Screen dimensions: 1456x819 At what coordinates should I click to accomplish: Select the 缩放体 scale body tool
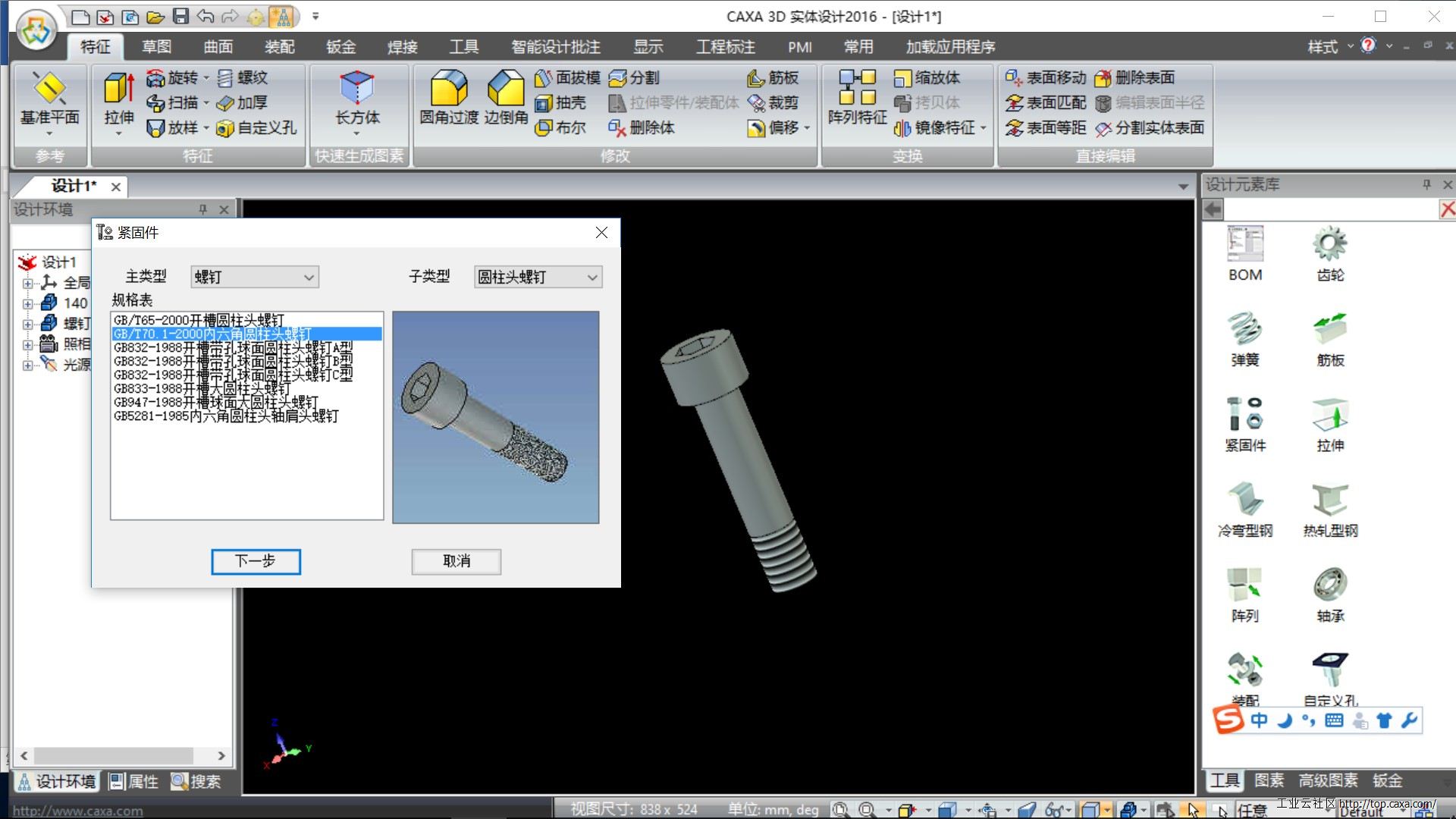tap(927, 77)
